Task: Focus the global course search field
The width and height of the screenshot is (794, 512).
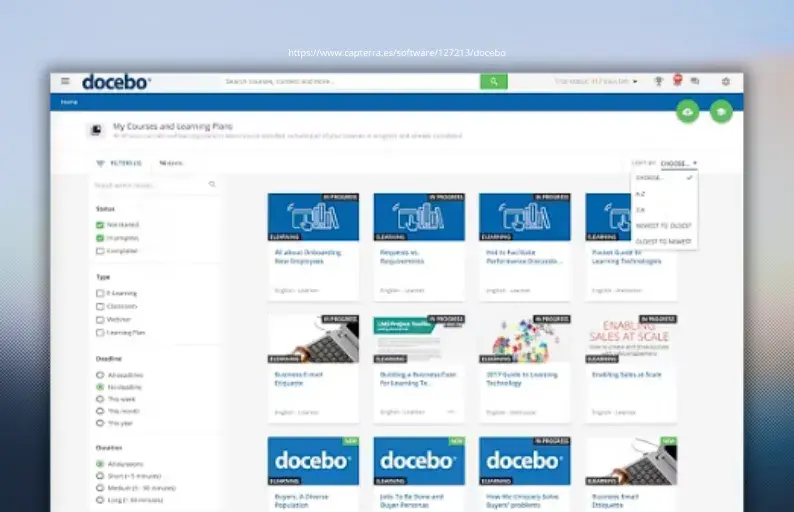Action: tap(350, 82)
